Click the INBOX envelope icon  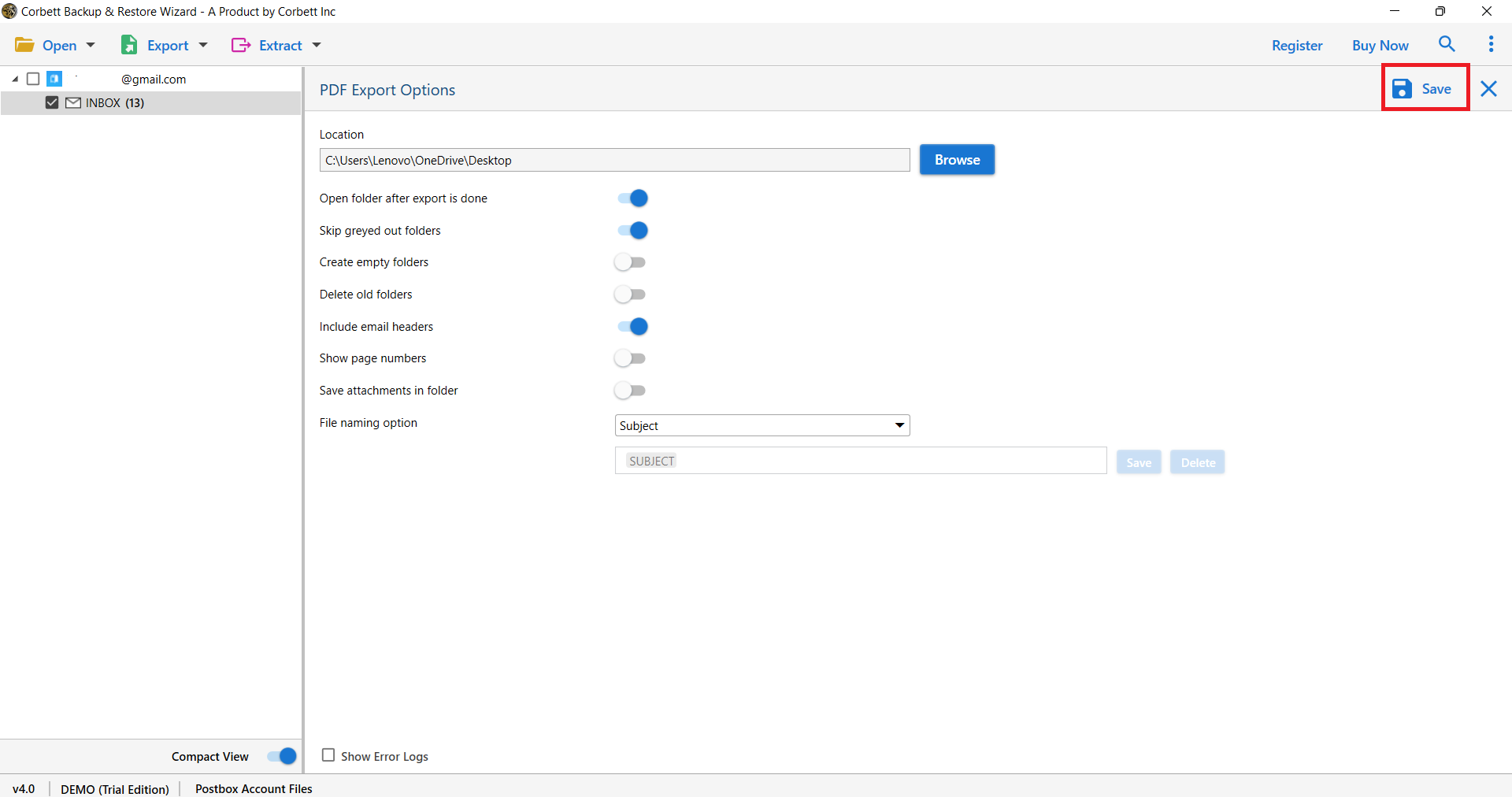73,102
